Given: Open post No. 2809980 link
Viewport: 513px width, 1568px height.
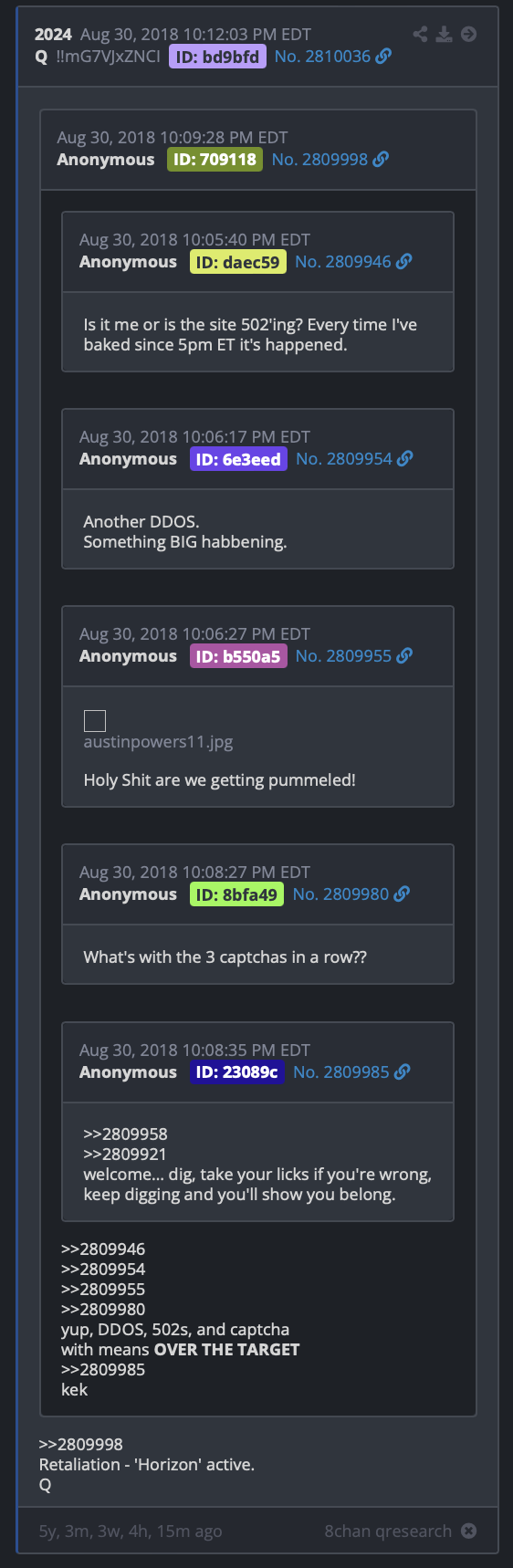Looking at the screenshot, I should click(340, 894).
